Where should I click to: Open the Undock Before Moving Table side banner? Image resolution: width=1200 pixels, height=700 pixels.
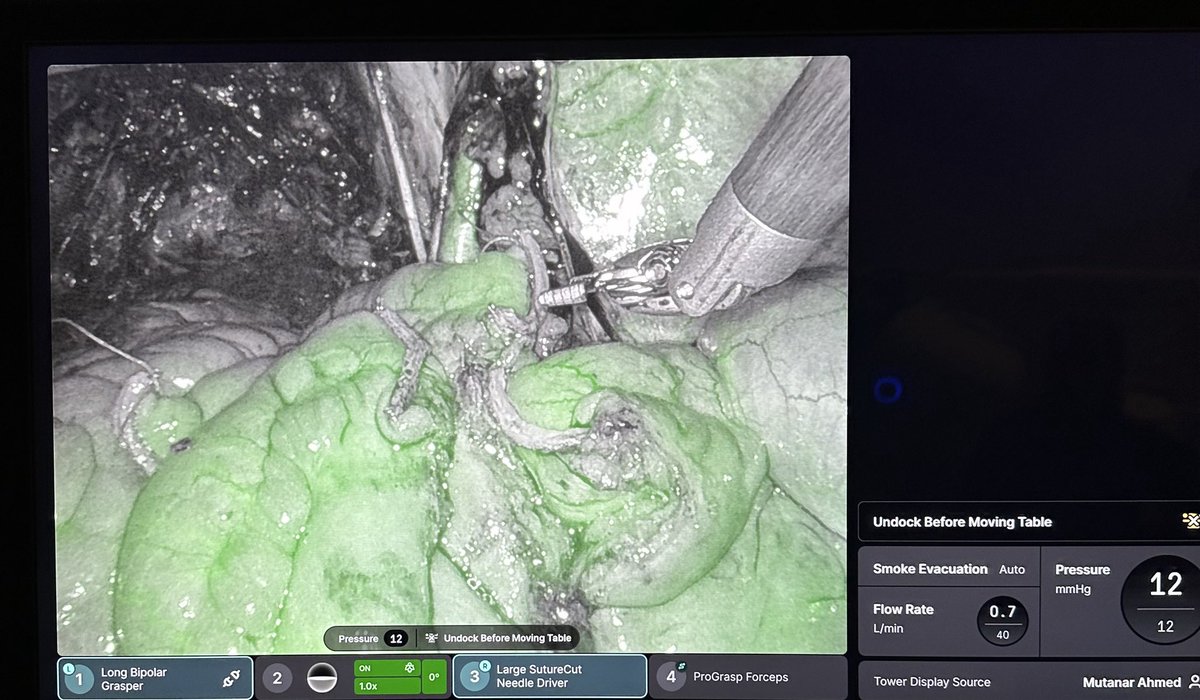(1029, 521)
